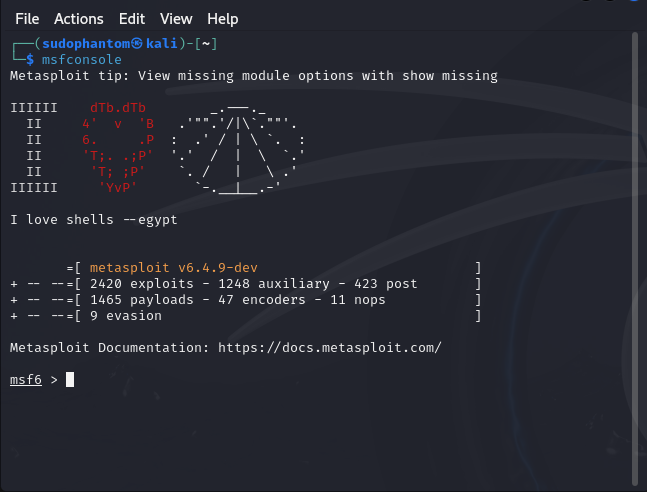The width and height of the screenshot is (647, 492).
Task: Click the '2420 exploits' text
Action: coord(142,284)
